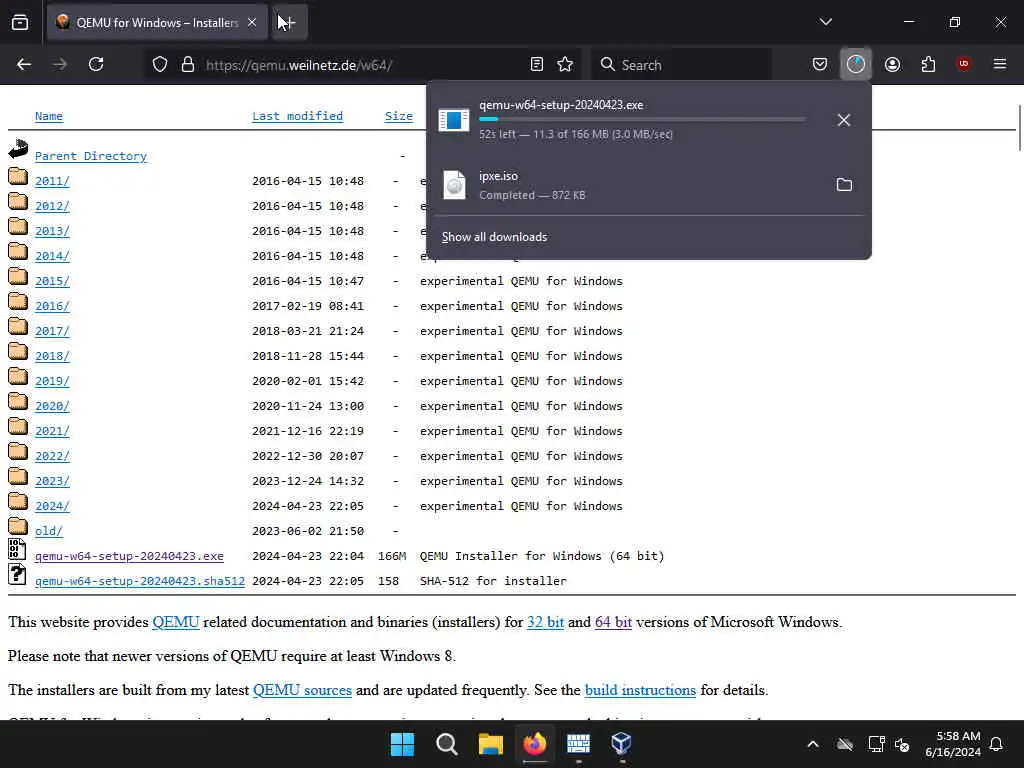Open a new tab with the plus button
Screen dimensions: 1024x768
(289, 22)
